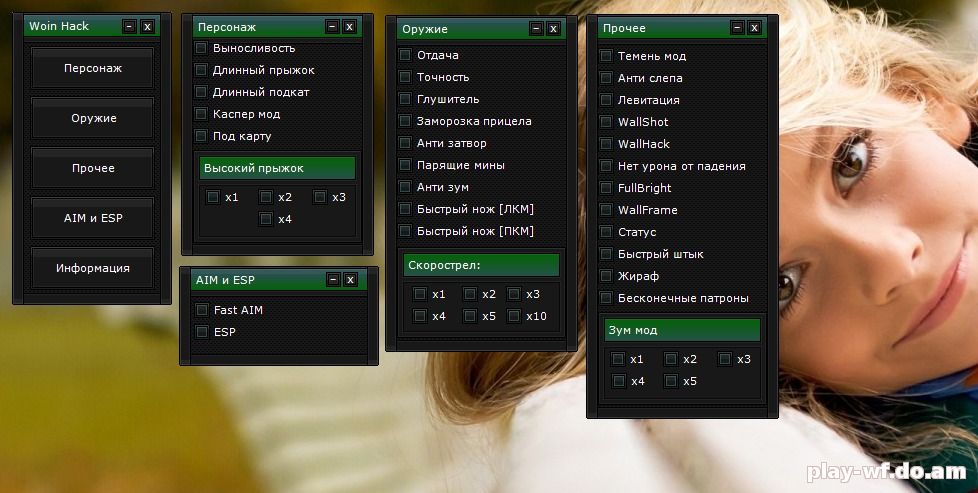Enable the WallHack checkbox

pyautogui.click(x=606, y=144)
